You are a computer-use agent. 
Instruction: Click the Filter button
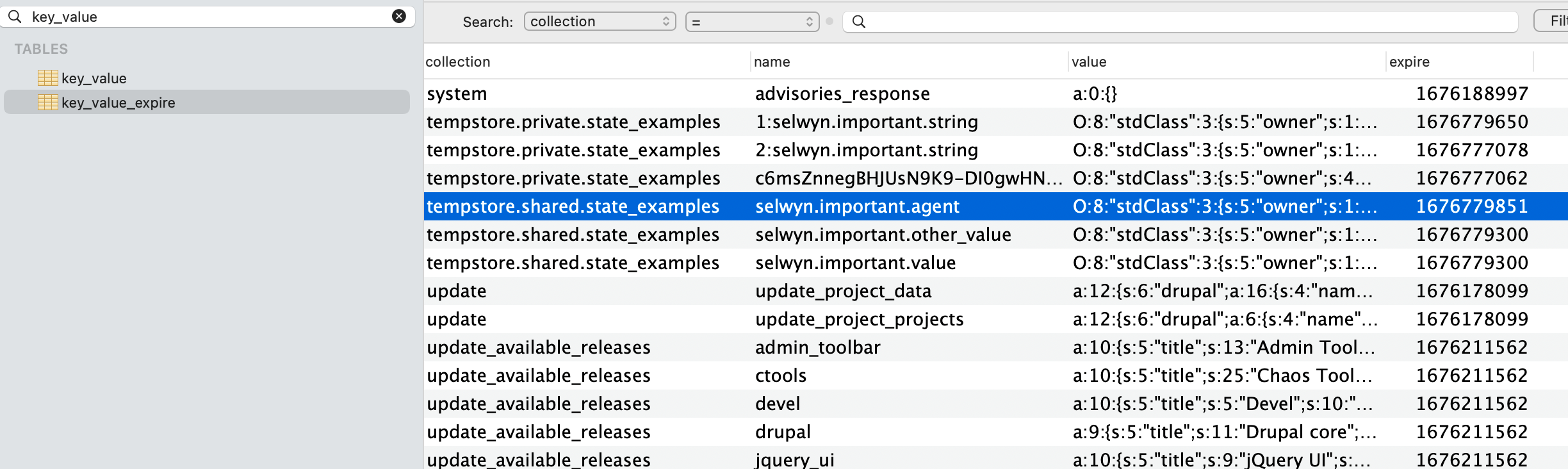[x=1552, y=21]
